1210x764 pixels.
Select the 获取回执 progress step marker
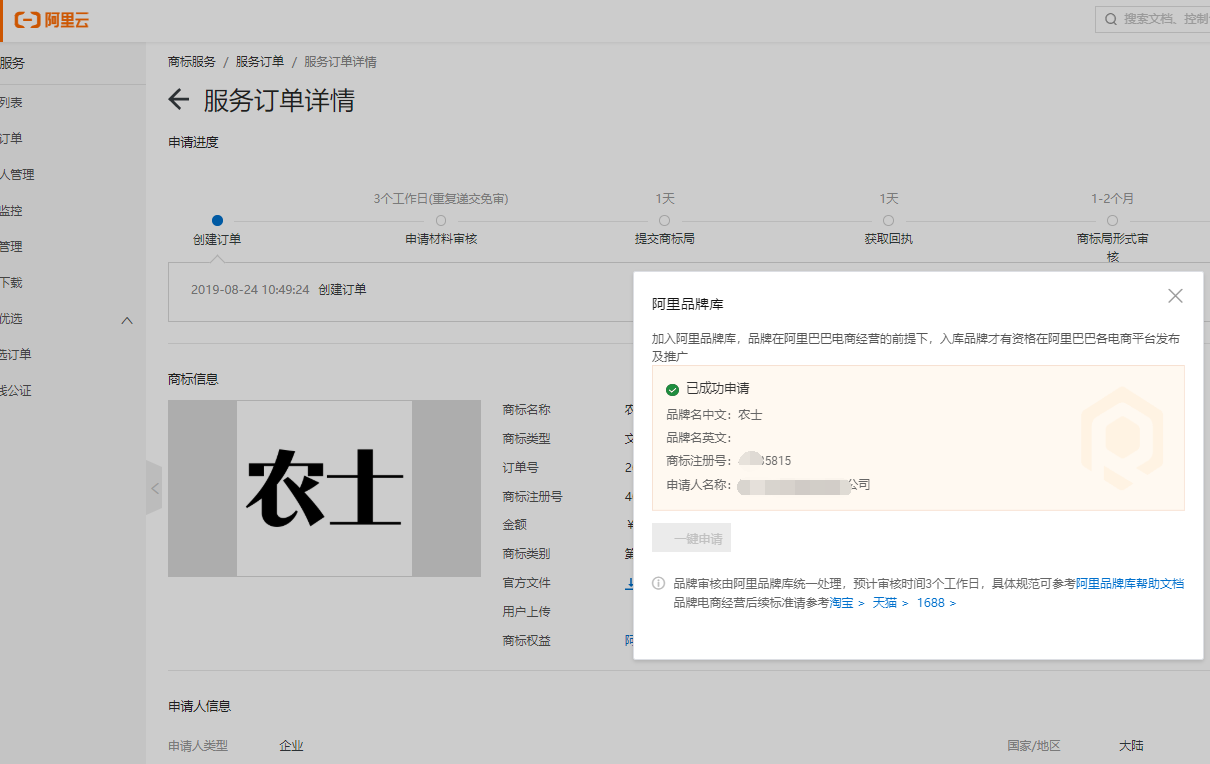[x=889, y=220]
